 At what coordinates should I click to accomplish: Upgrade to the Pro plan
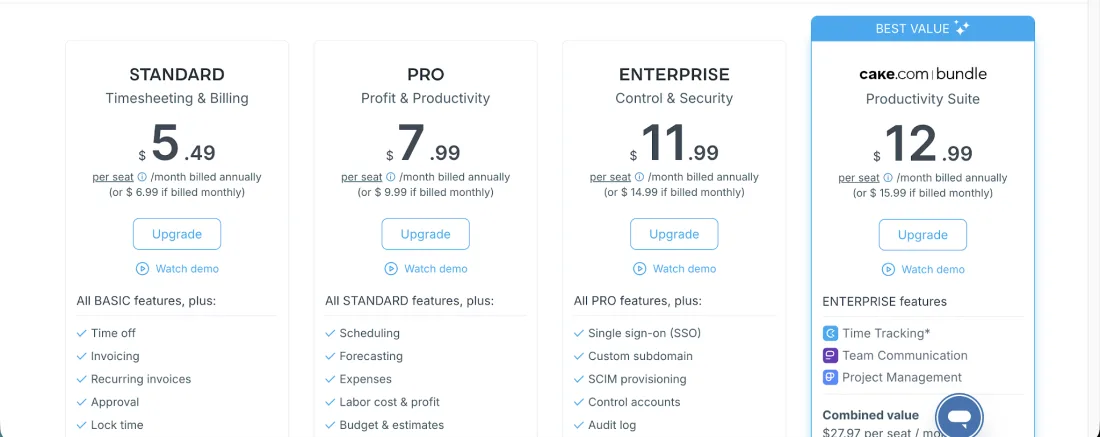click(425, 234)
